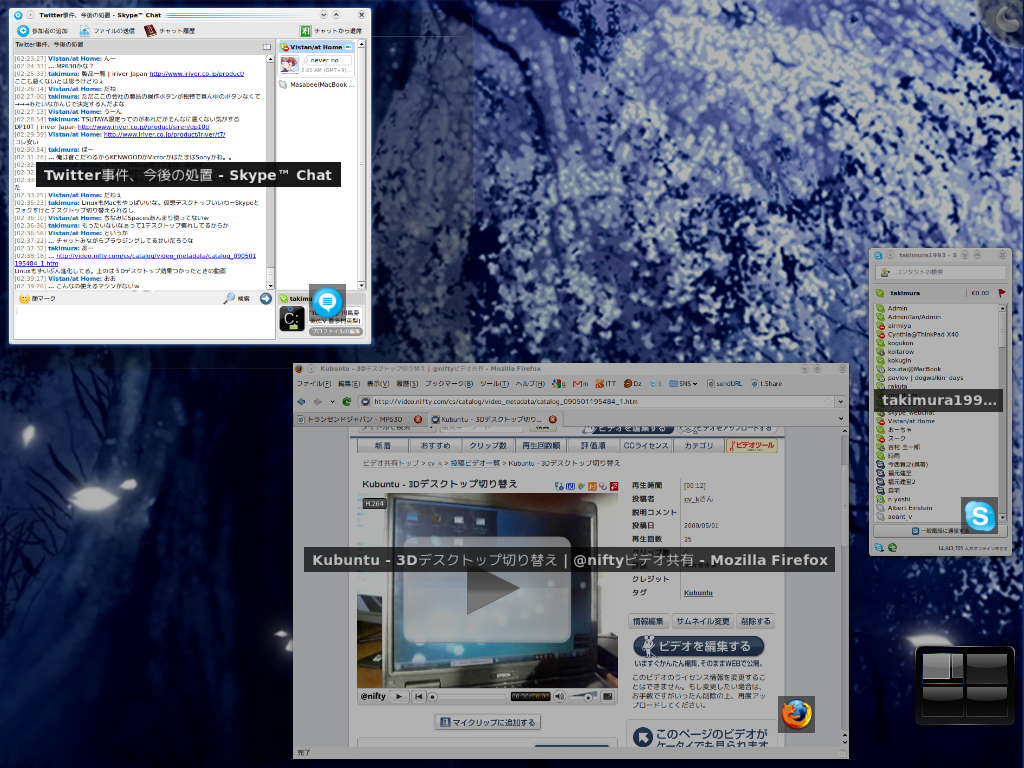Click the skip-to-start button in player bar
The height and width of the screenshot is (768, 1024).
coord(418,697)
